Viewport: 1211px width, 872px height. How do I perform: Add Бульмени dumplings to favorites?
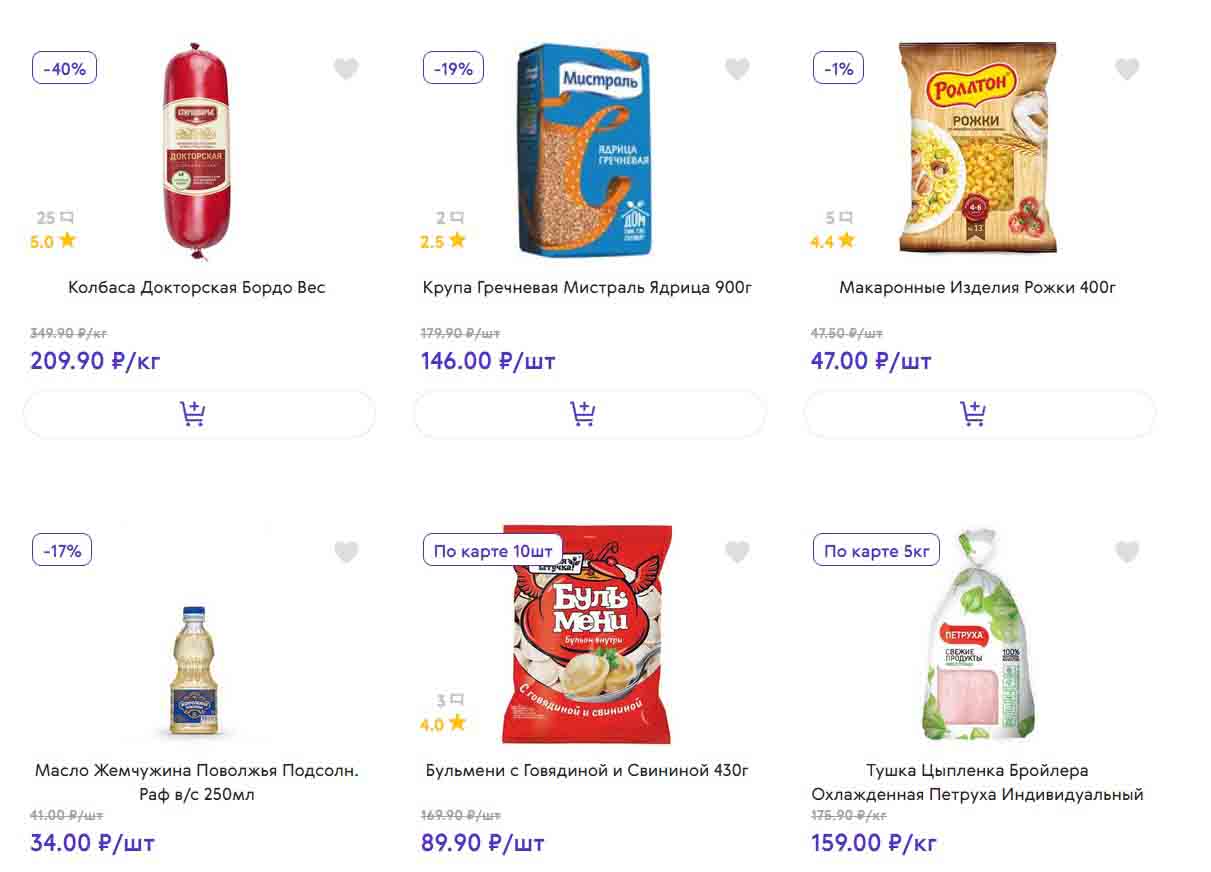(737, 552)
